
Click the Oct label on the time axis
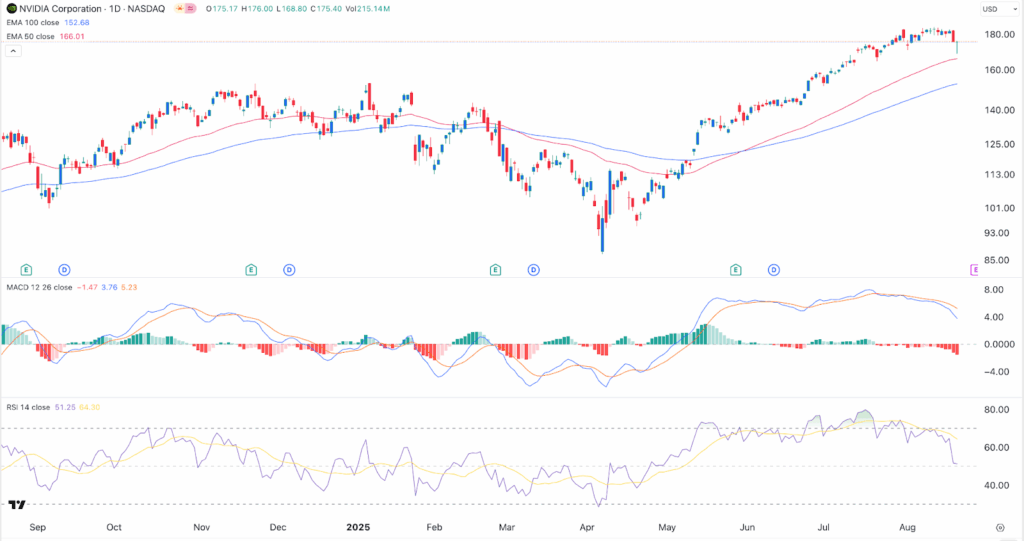click(114, 527)
